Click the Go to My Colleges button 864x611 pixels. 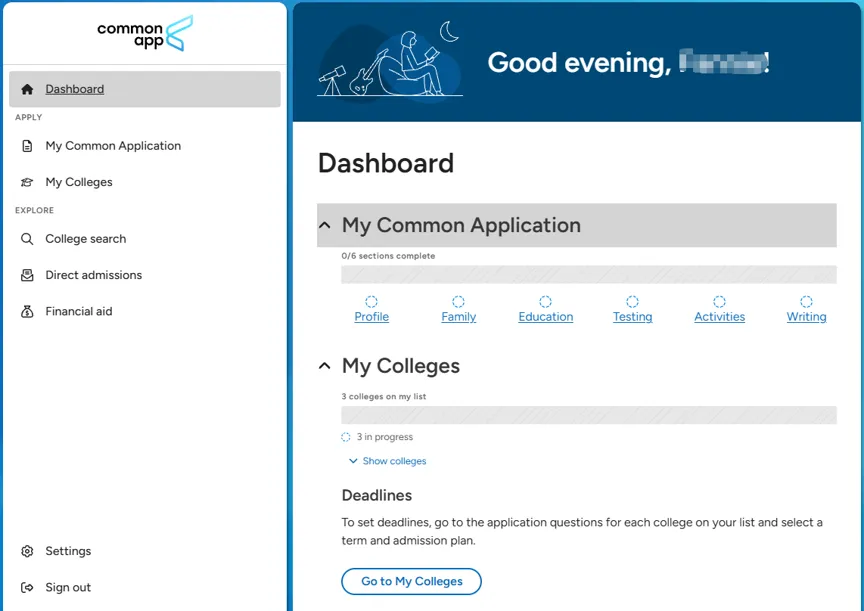[x=412, y=582]
